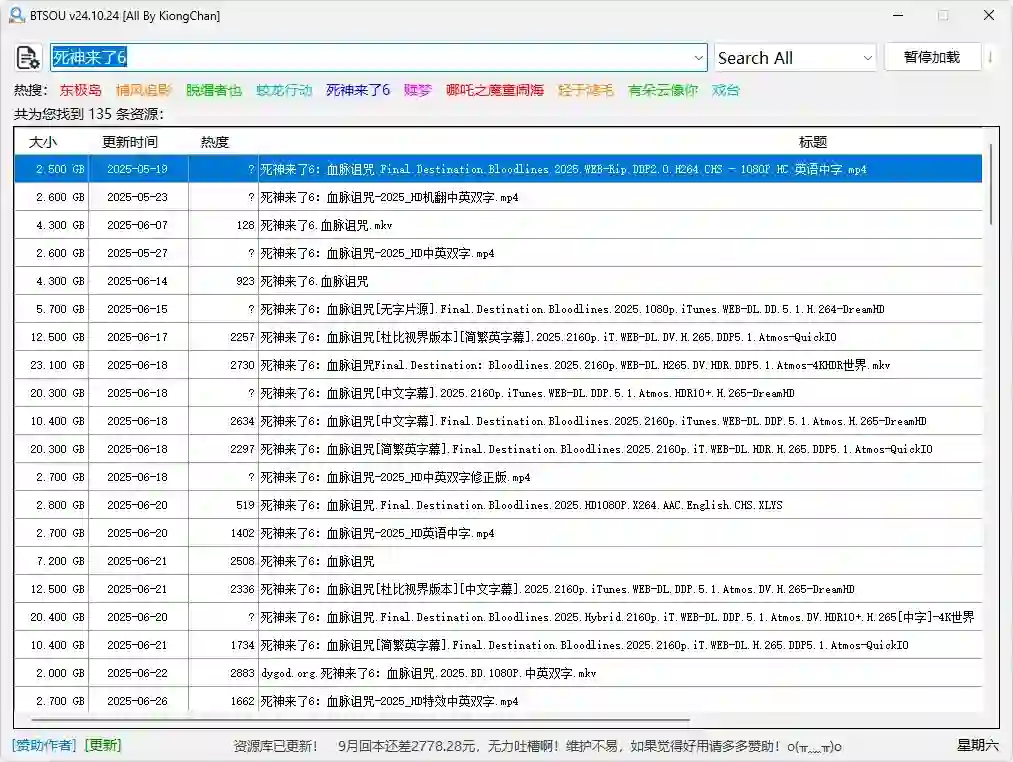Select the HD机翻中英双字.mp4 result
Viewport: 1013px width, 762px height.
[x=498, y=197]
